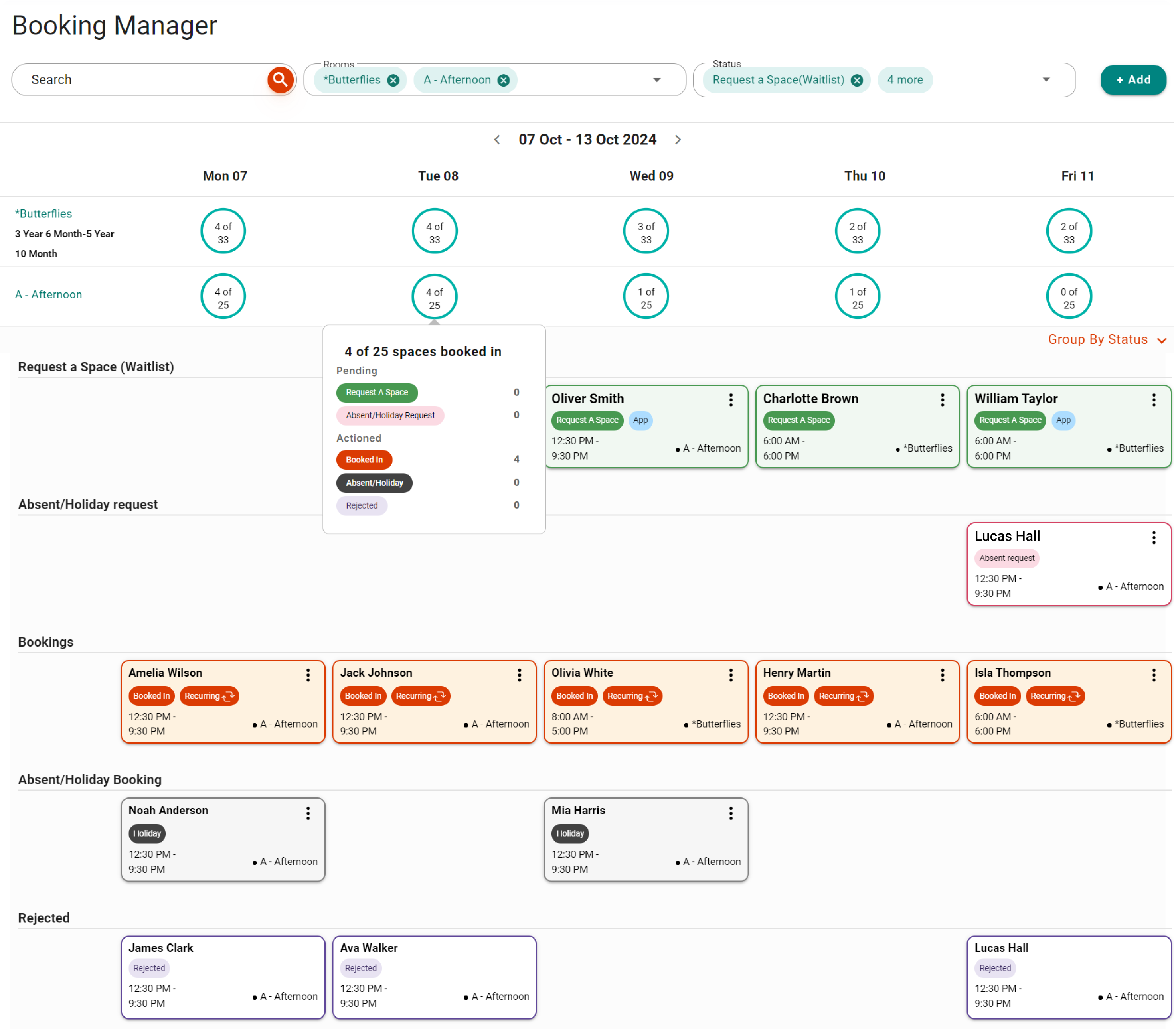Click the Tue 08 column header
This screenshot has height=1036, width=1174.
click(438, 176)
